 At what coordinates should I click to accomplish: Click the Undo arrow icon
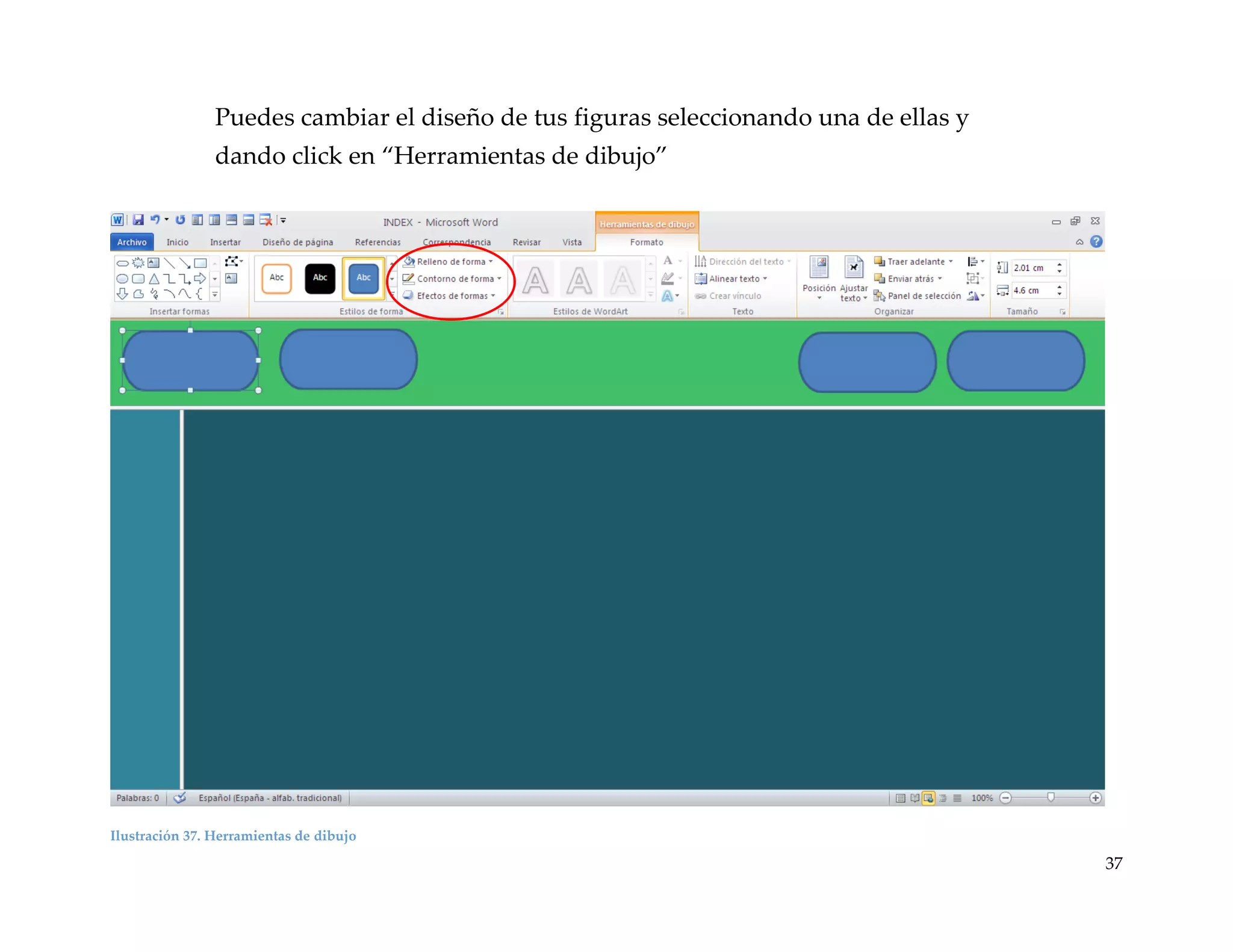click(155, 220)
